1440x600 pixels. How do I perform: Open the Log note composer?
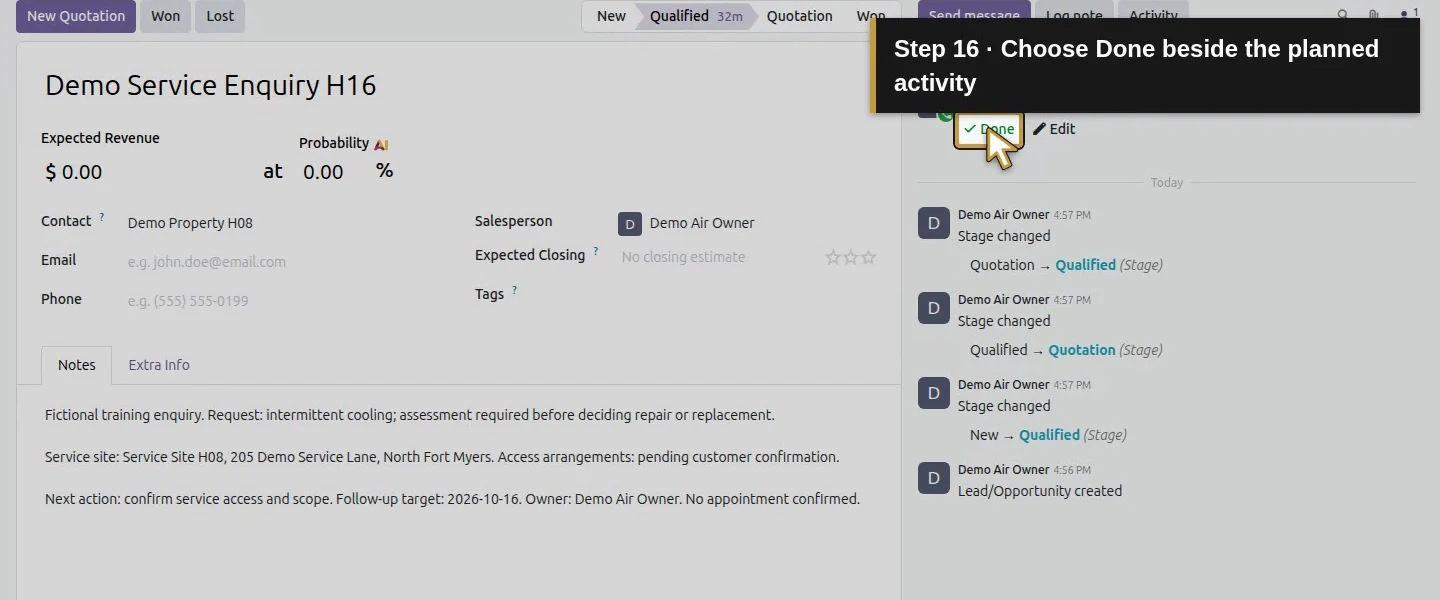point(1074,16)
